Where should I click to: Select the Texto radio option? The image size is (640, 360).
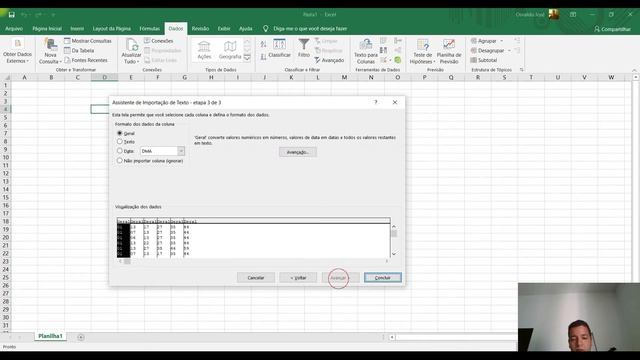[120, 141]
